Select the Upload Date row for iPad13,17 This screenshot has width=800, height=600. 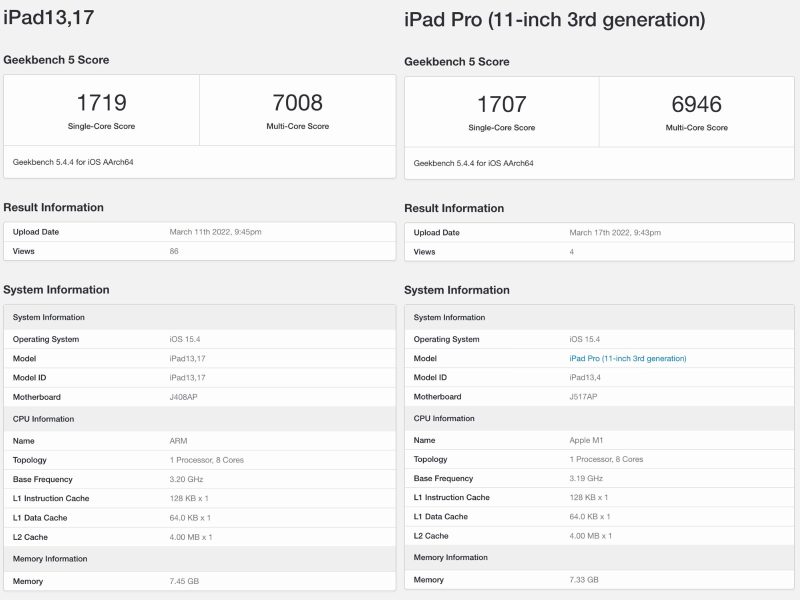coord(200,231)
